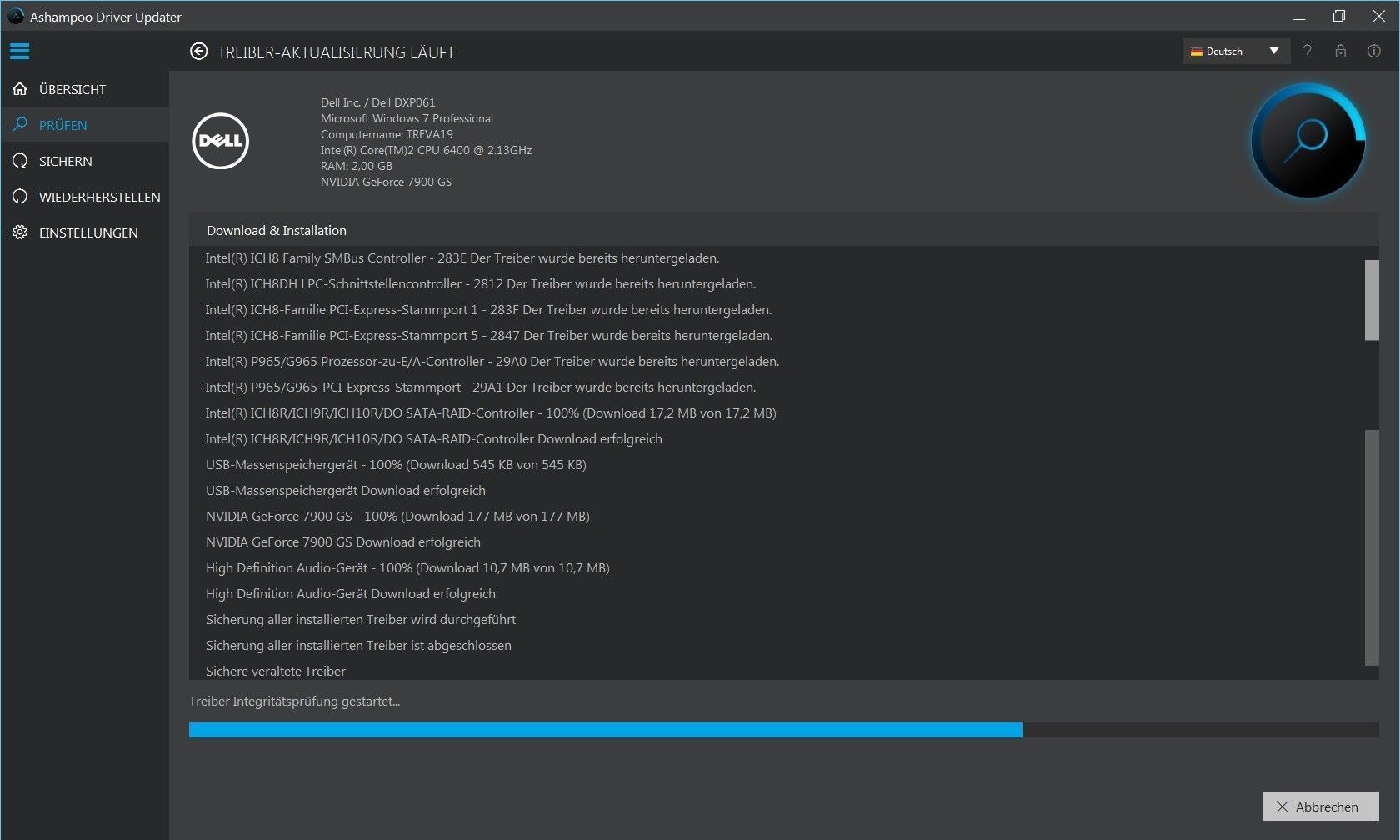Click 'Microsoft Windows 7 Professional' text
Viewport: 1400px width, 840px height.
[407, 118]
